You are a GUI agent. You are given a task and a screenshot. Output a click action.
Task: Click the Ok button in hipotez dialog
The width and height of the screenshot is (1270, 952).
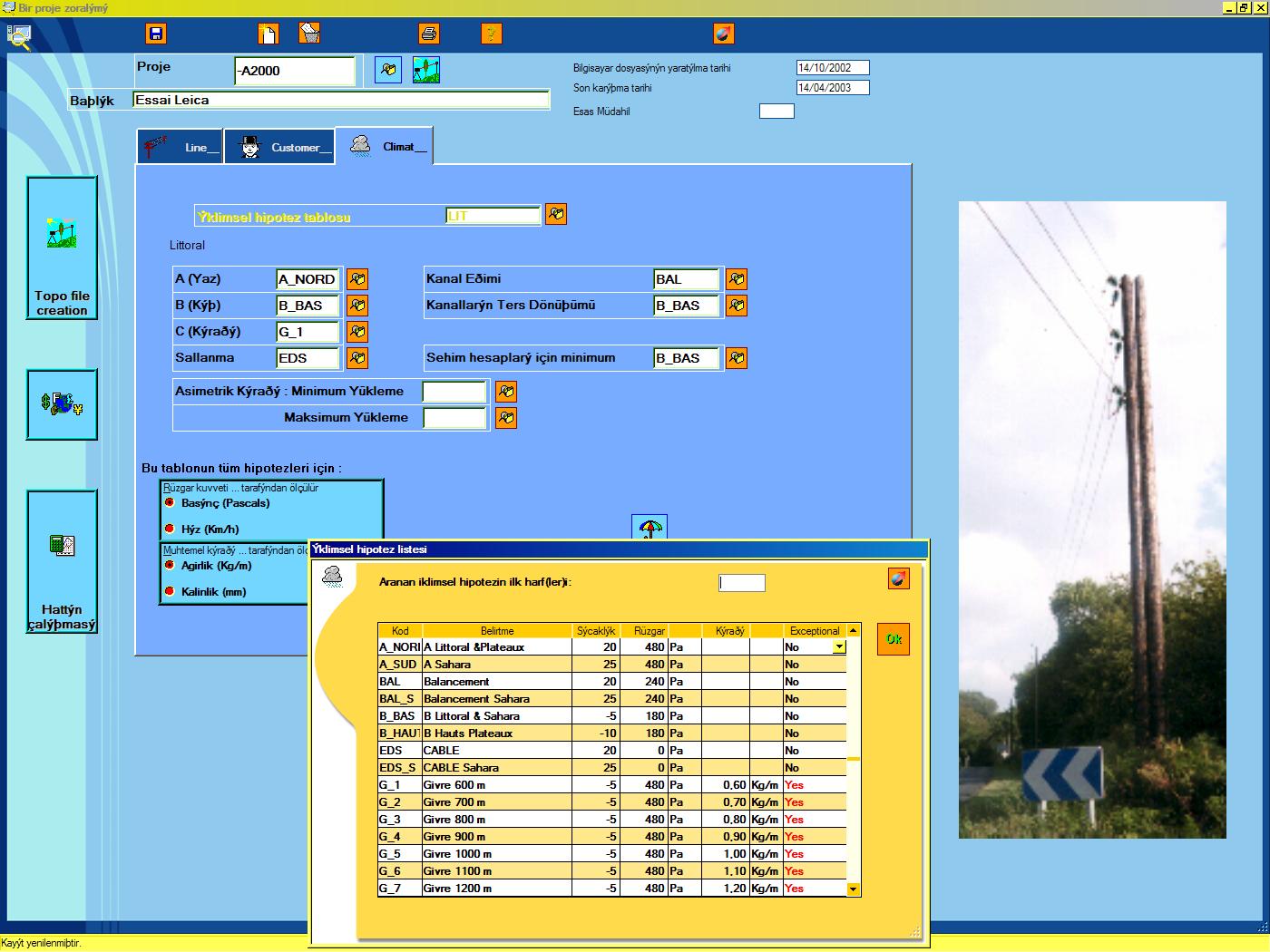click(894, 639)
